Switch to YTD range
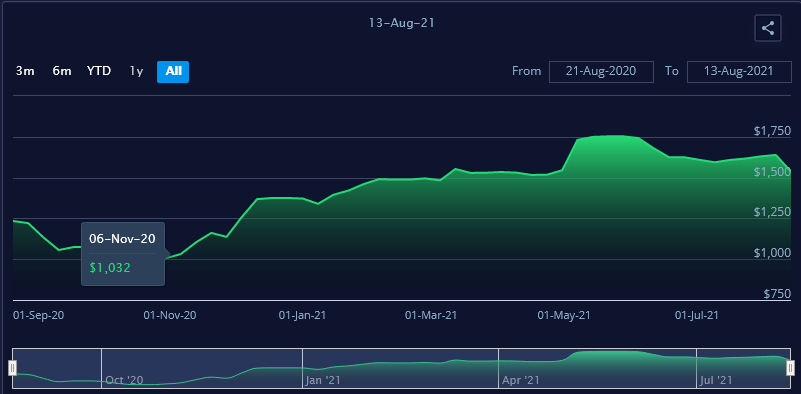 (x=99, y=72)
